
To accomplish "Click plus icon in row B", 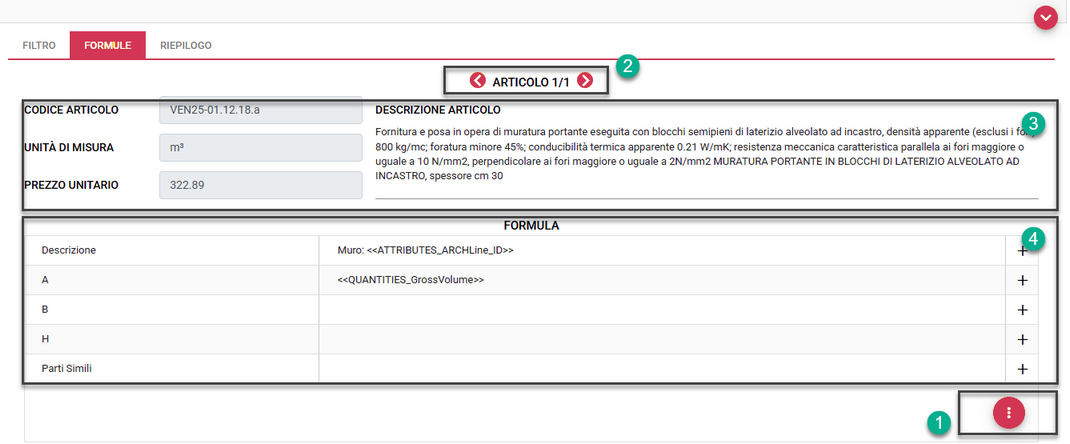I will (1022, 310).
